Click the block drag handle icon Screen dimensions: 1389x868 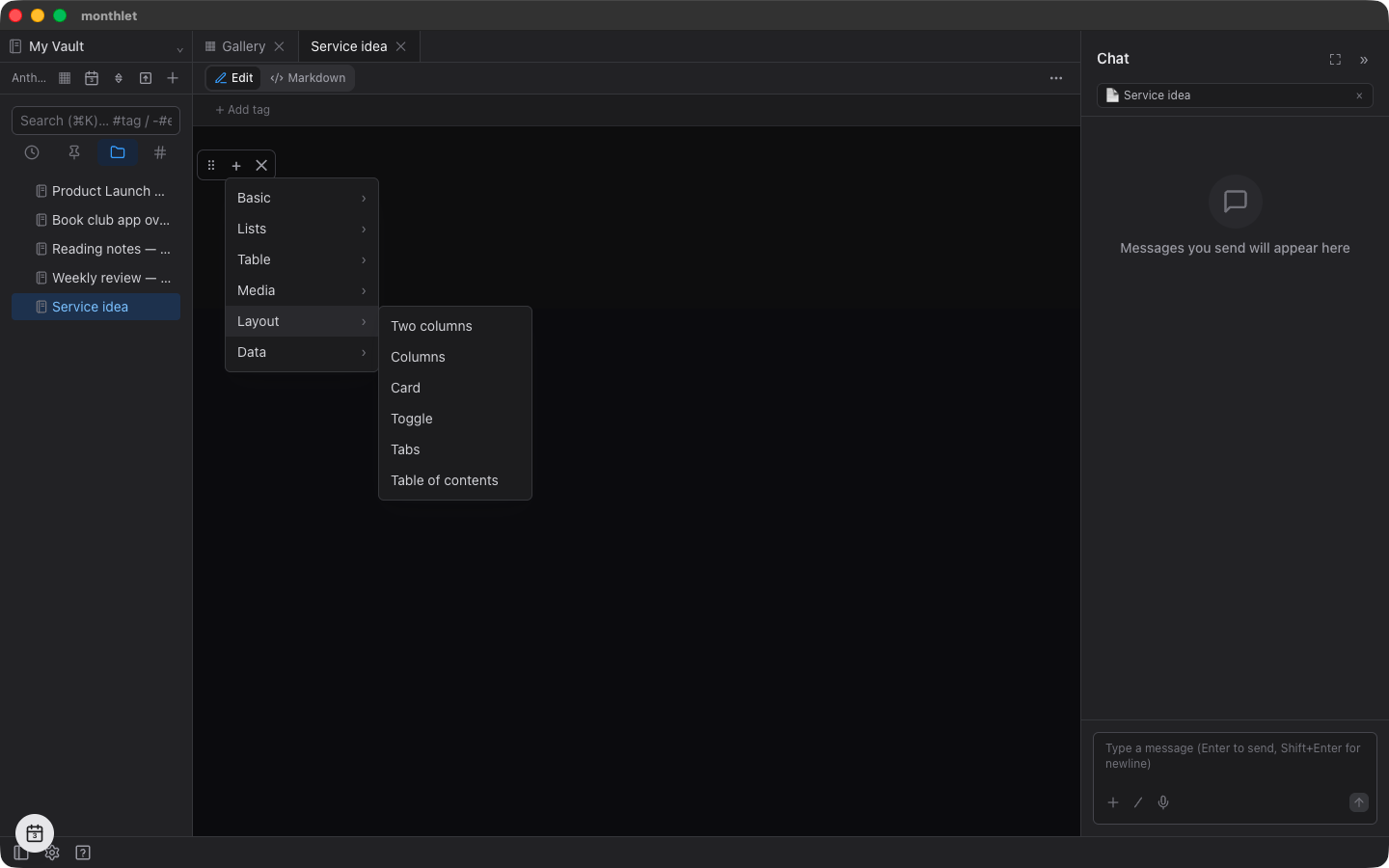coord(211,165)
